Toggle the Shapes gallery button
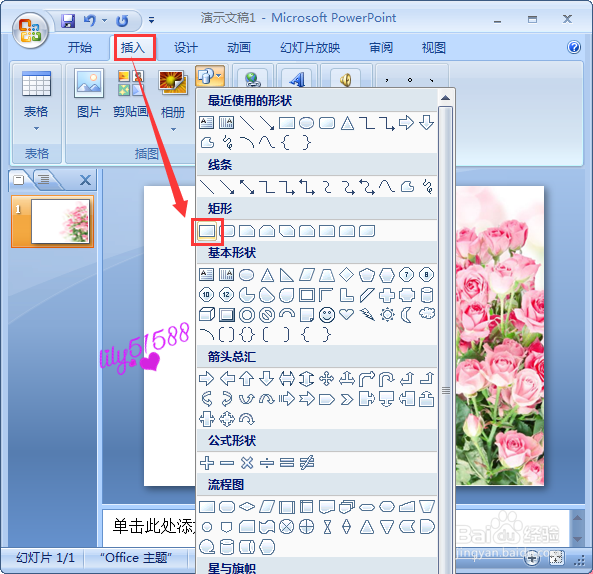The width and height of the screenshot is (593, 574). click(210, 76)
